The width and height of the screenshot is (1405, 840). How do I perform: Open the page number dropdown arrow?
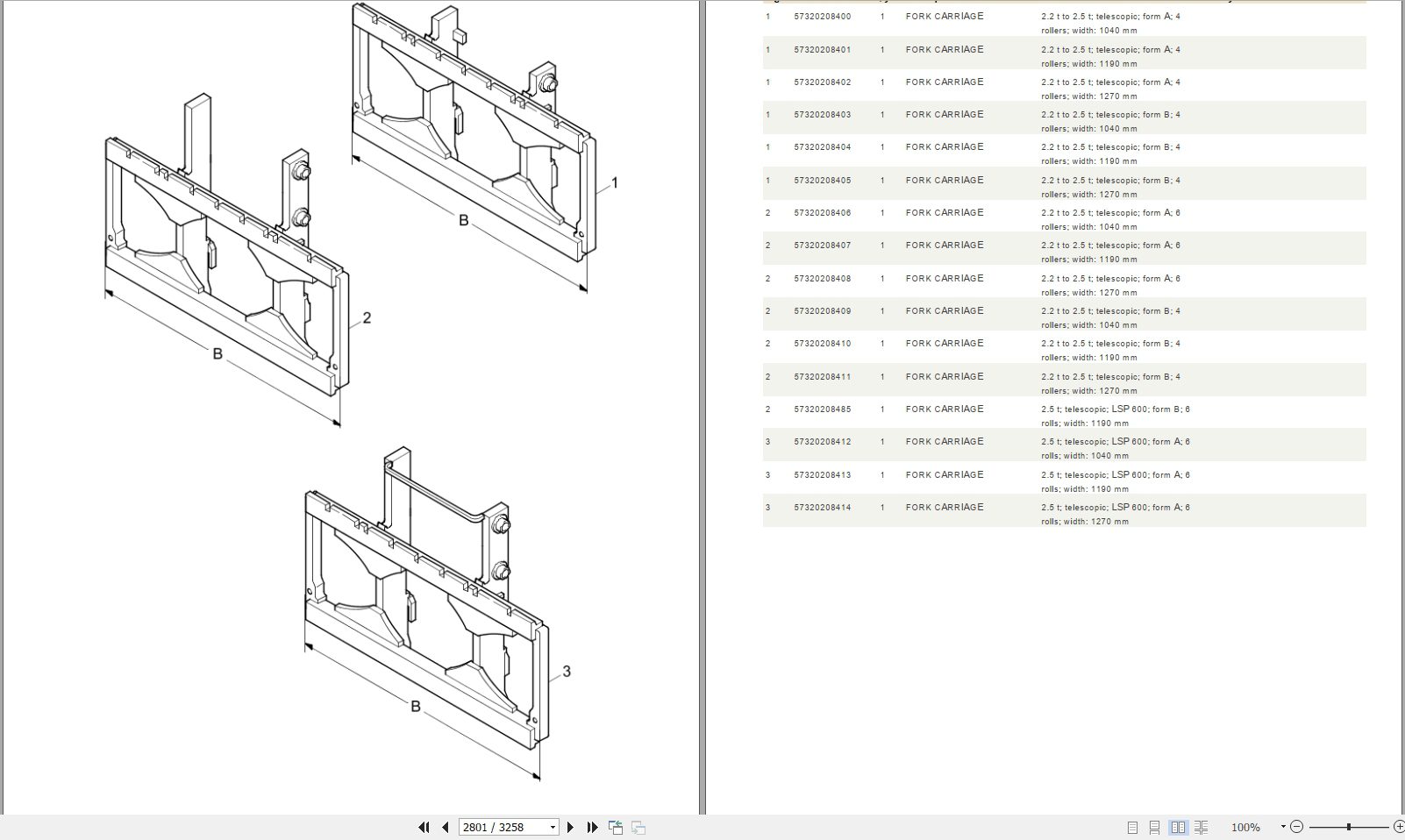553,827
